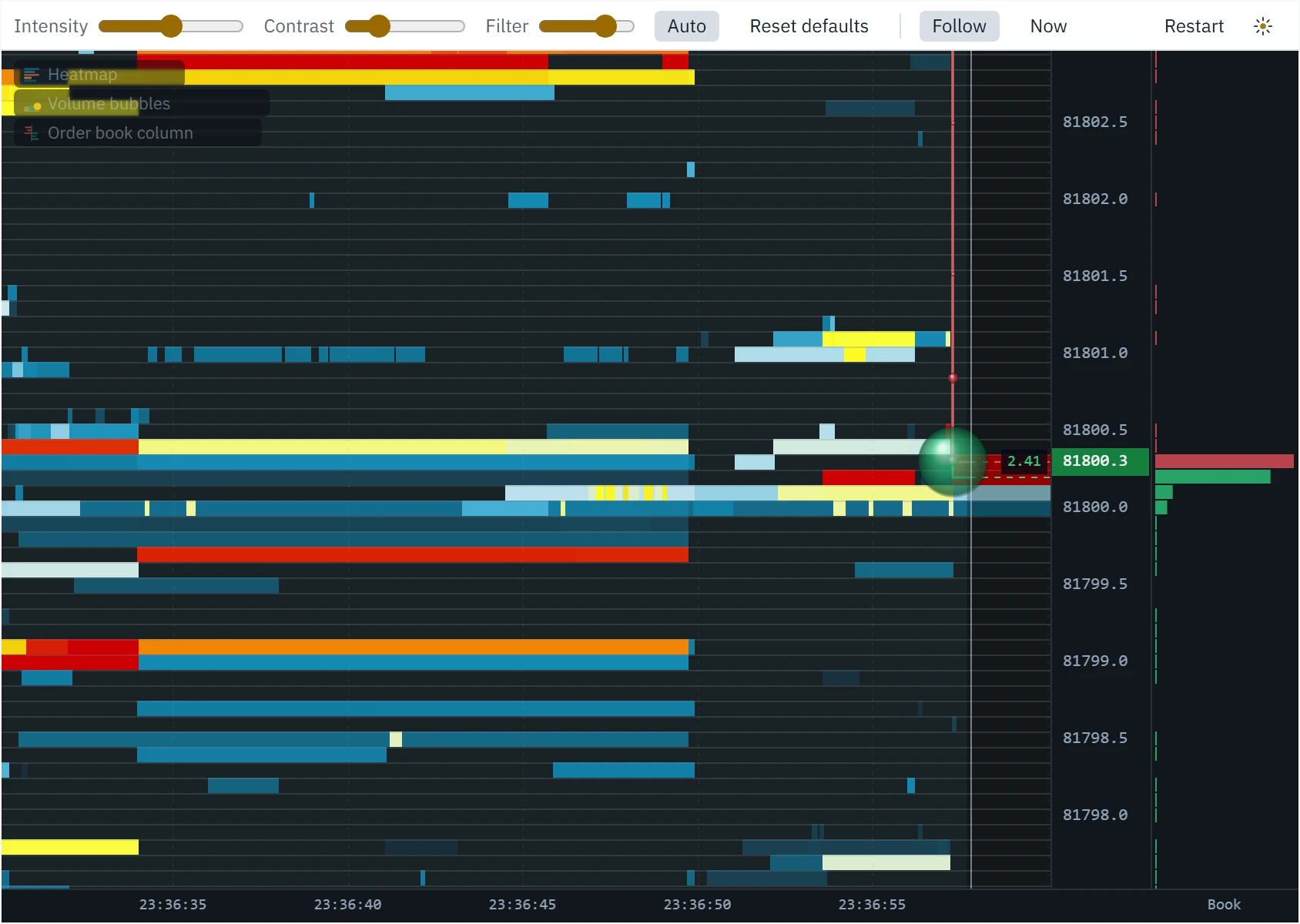Click the 23:36:50 time label
Image resolution: width=1300 pixels, height=924 pixels.
coord(698,905)
